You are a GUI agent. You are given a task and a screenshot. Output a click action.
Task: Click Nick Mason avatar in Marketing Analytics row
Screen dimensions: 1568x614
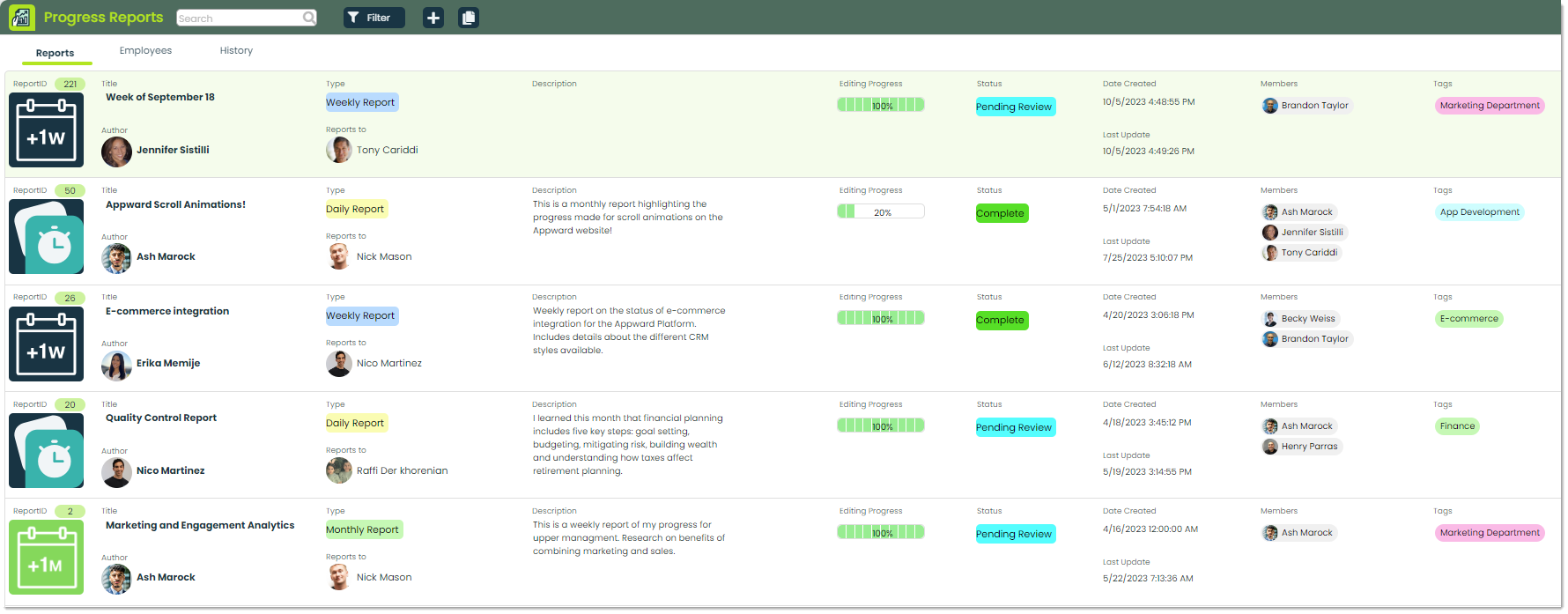point(339,577)
